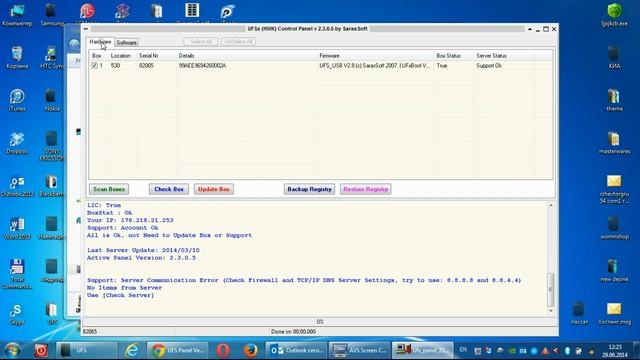640x360 pixels.
Task: Open the Nokia desktop folder icon
Action: point(51,100)
